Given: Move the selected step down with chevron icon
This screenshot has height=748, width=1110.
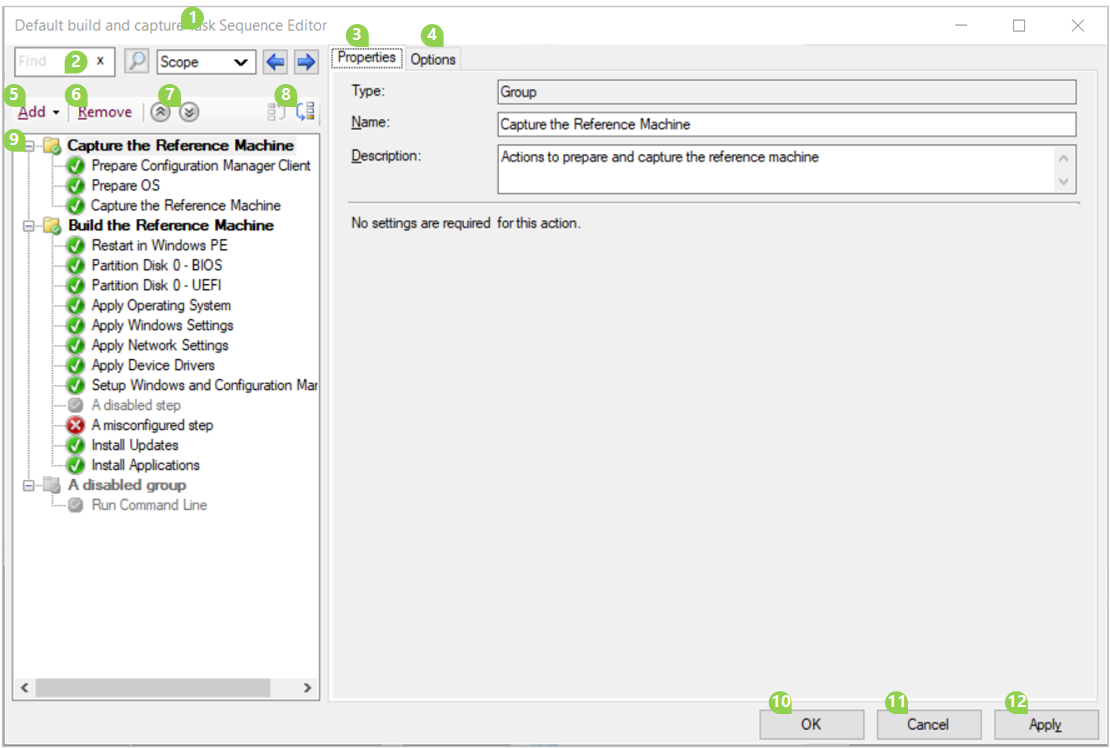Looking at the screenshot, I should point(189,111).
